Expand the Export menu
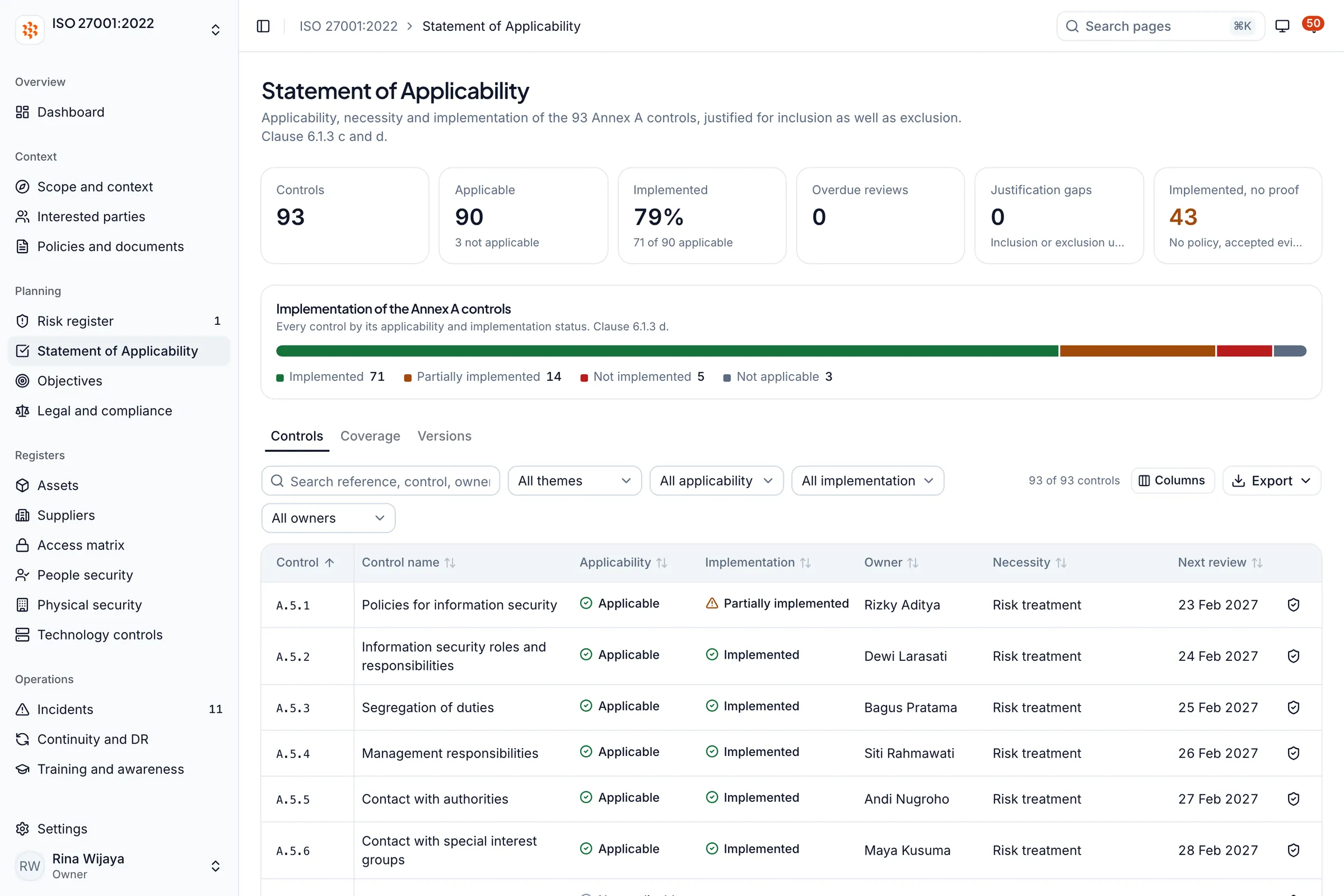 [1271, 480]
